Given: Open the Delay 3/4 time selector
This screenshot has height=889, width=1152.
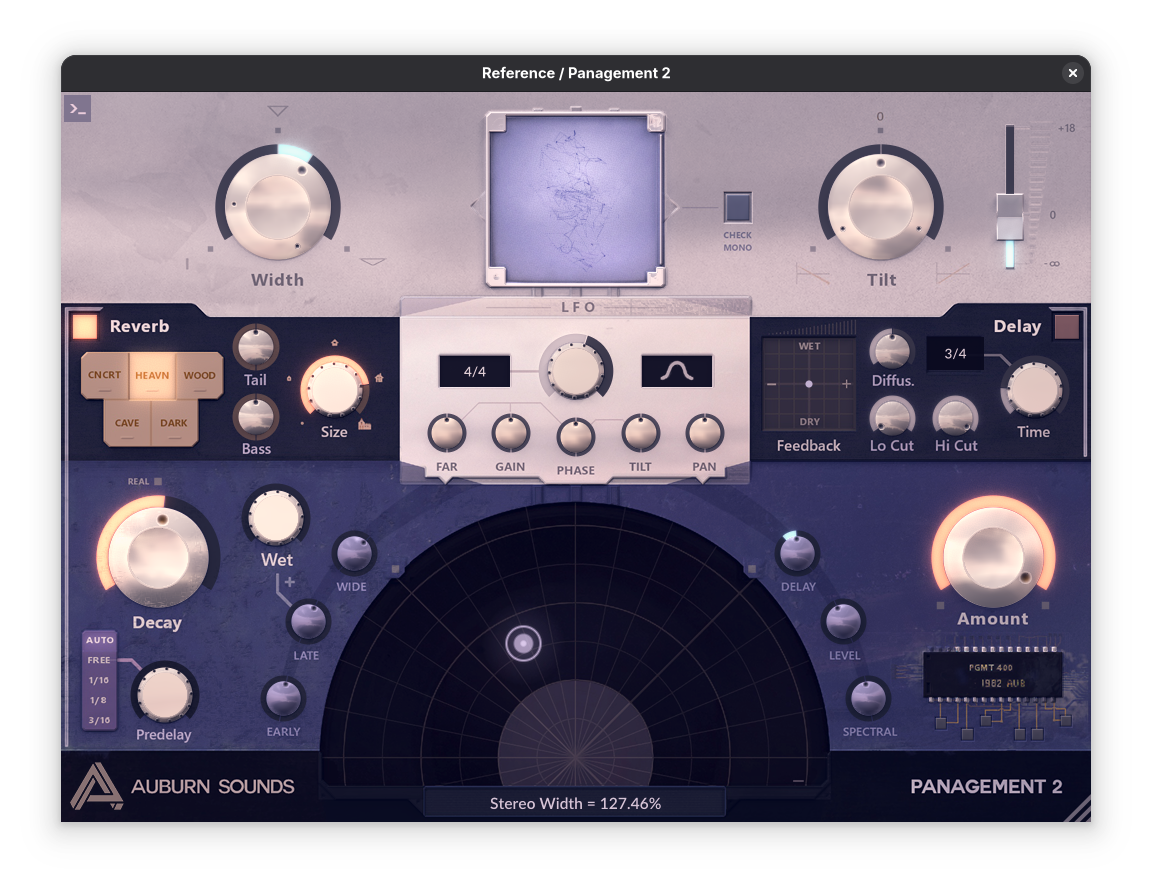Looking at the screenshot, I should (x=955, y=353).
